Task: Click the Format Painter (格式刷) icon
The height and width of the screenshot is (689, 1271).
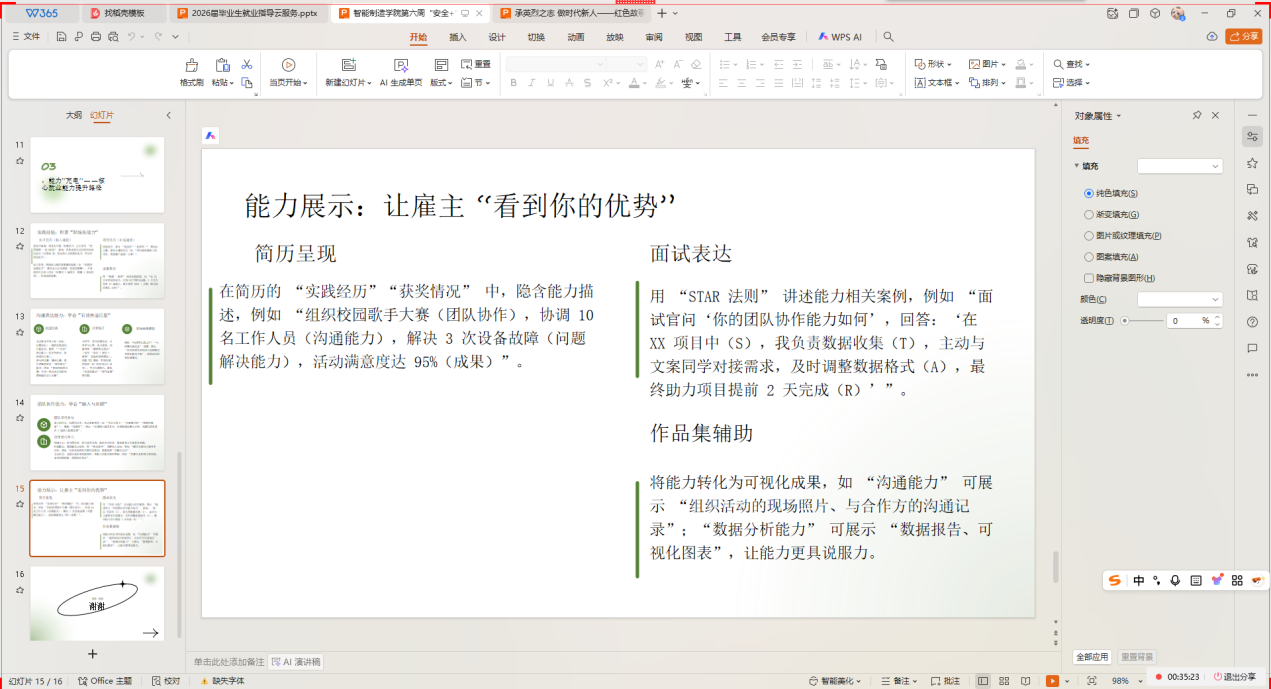Action: point(191,66)
